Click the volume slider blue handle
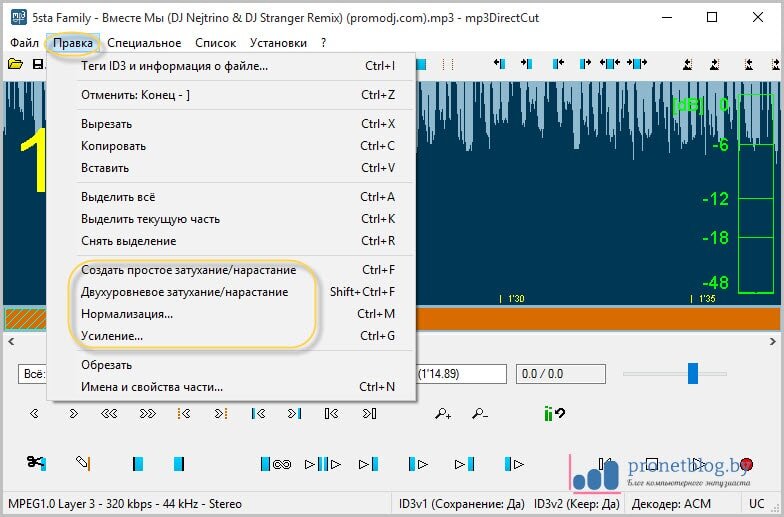 pyautogui.click(x=692, y=374)
